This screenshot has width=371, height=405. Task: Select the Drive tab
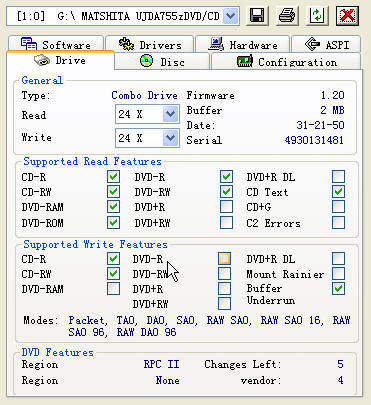click(60, 61)
